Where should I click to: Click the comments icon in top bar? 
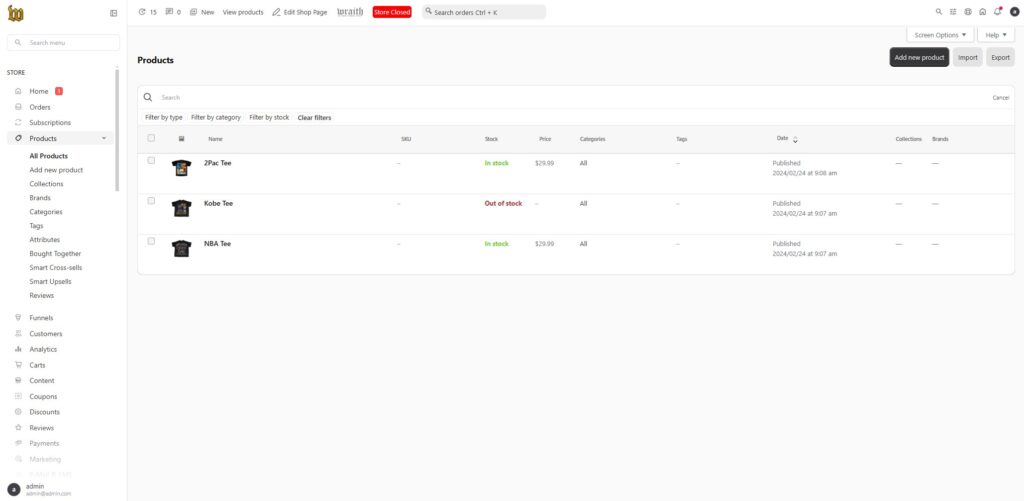(169, 12)
